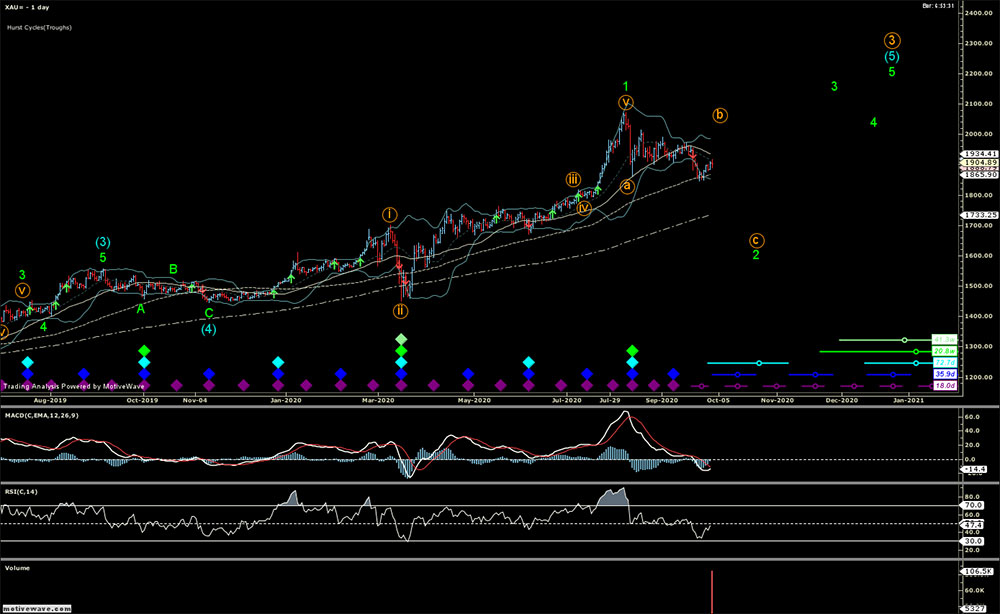
Task: Select the orange circled b wave label
Action: 720,115
